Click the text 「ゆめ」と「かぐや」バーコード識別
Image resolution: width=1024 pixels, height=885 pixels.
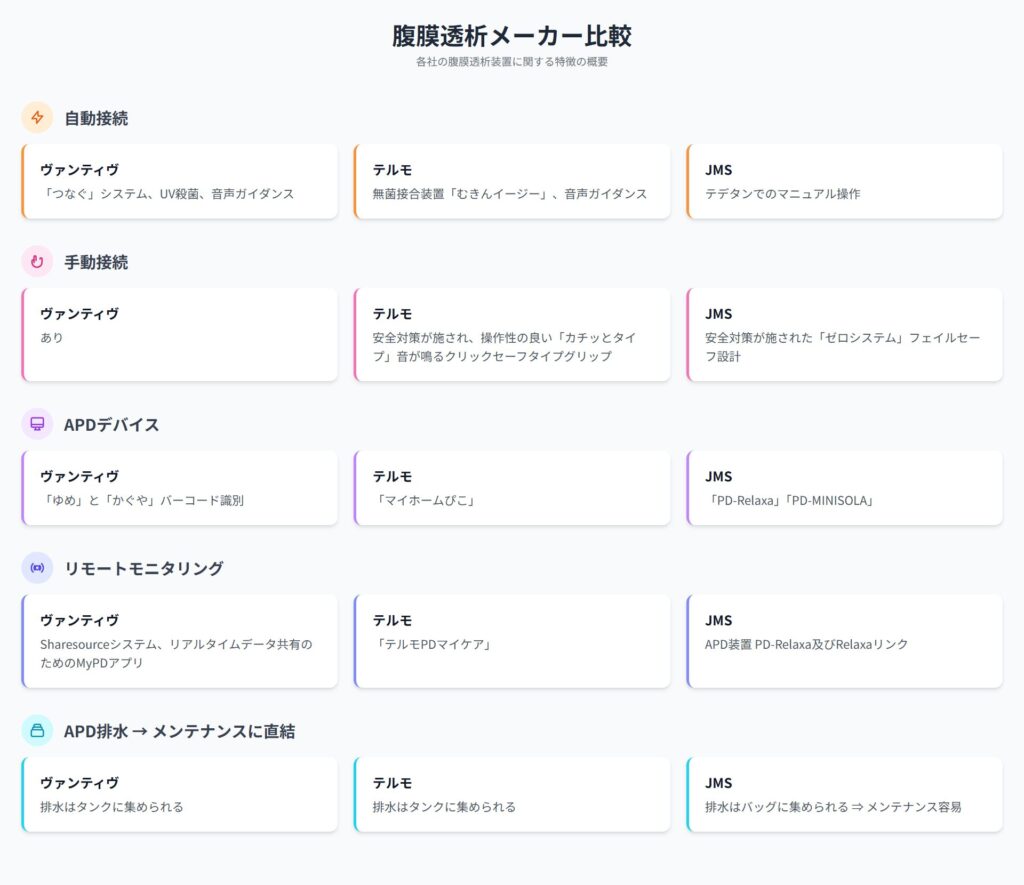coord(142,500)
